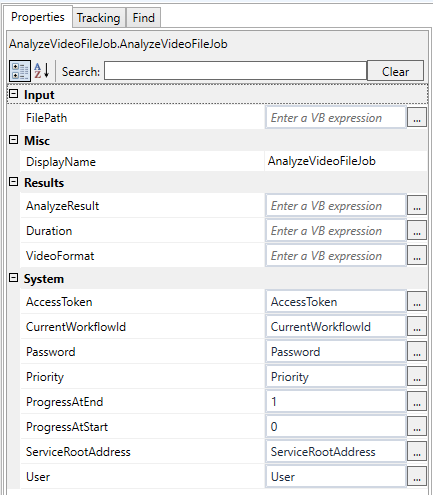The width and height of the screenshot is (433, 495).
Task: Open the Find tab
Action: [144, 18]
